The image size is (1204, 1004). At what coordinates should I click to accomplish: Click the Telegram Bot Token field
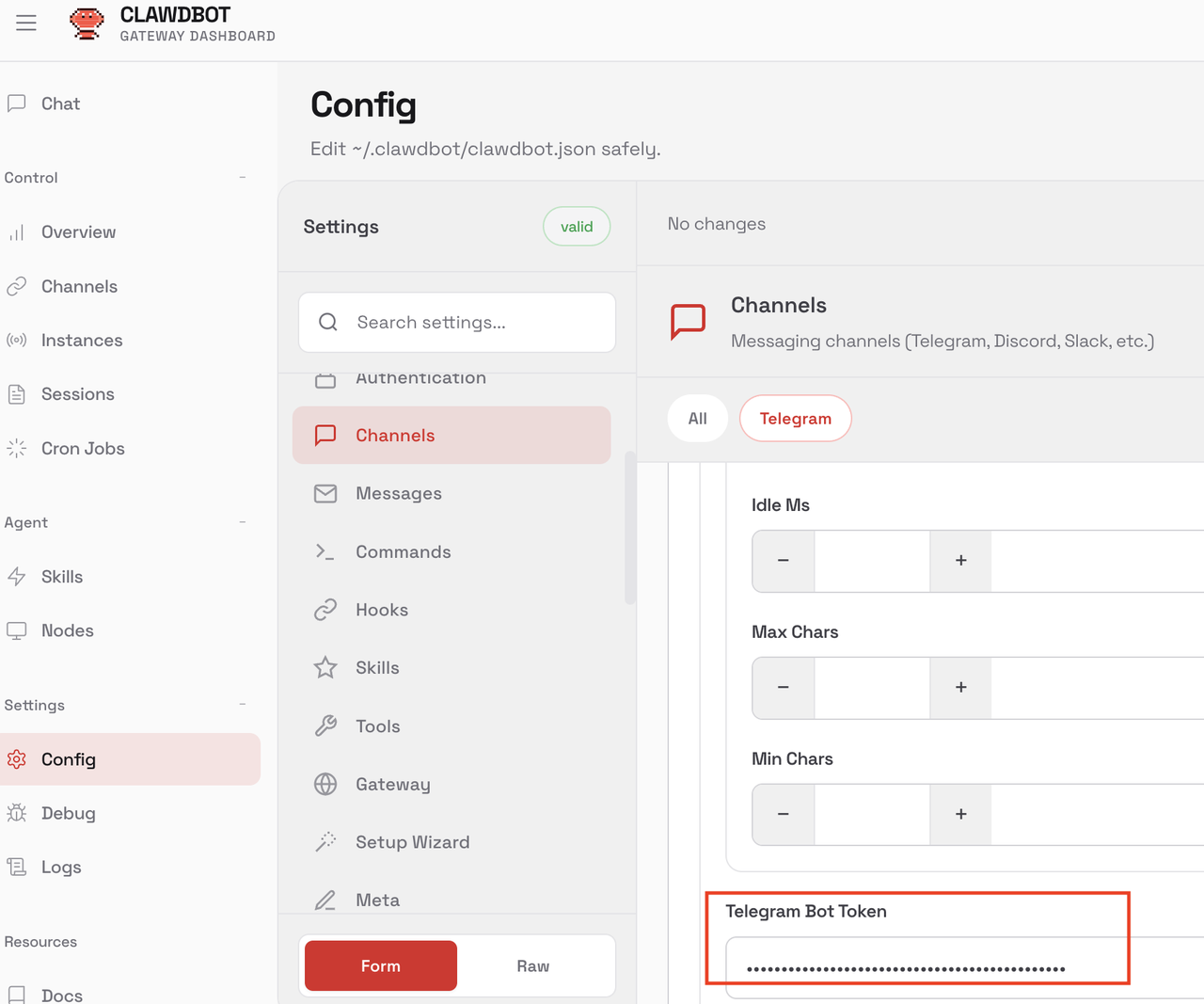(941, 967)
